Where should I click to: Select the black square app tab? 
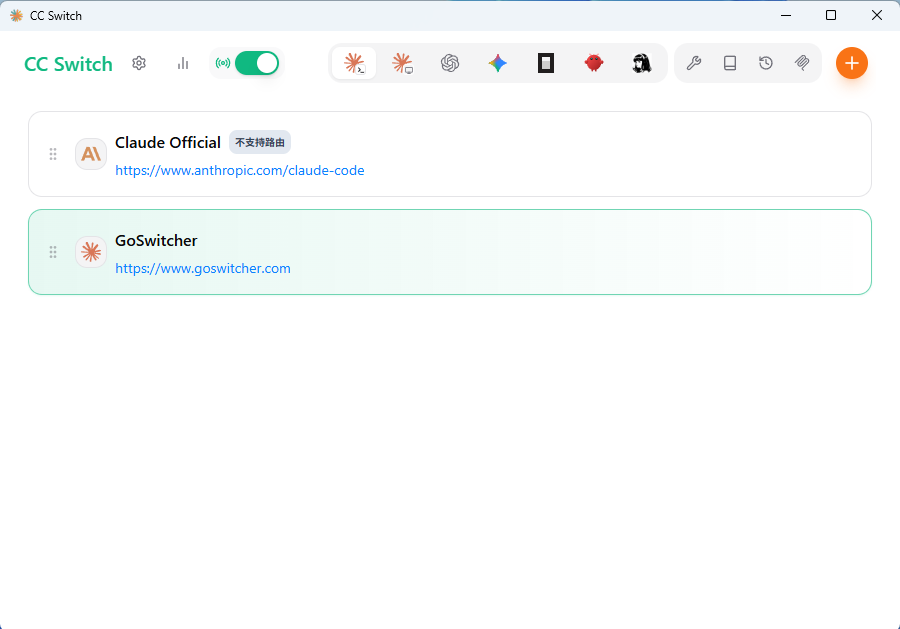[x=546, y=63]
